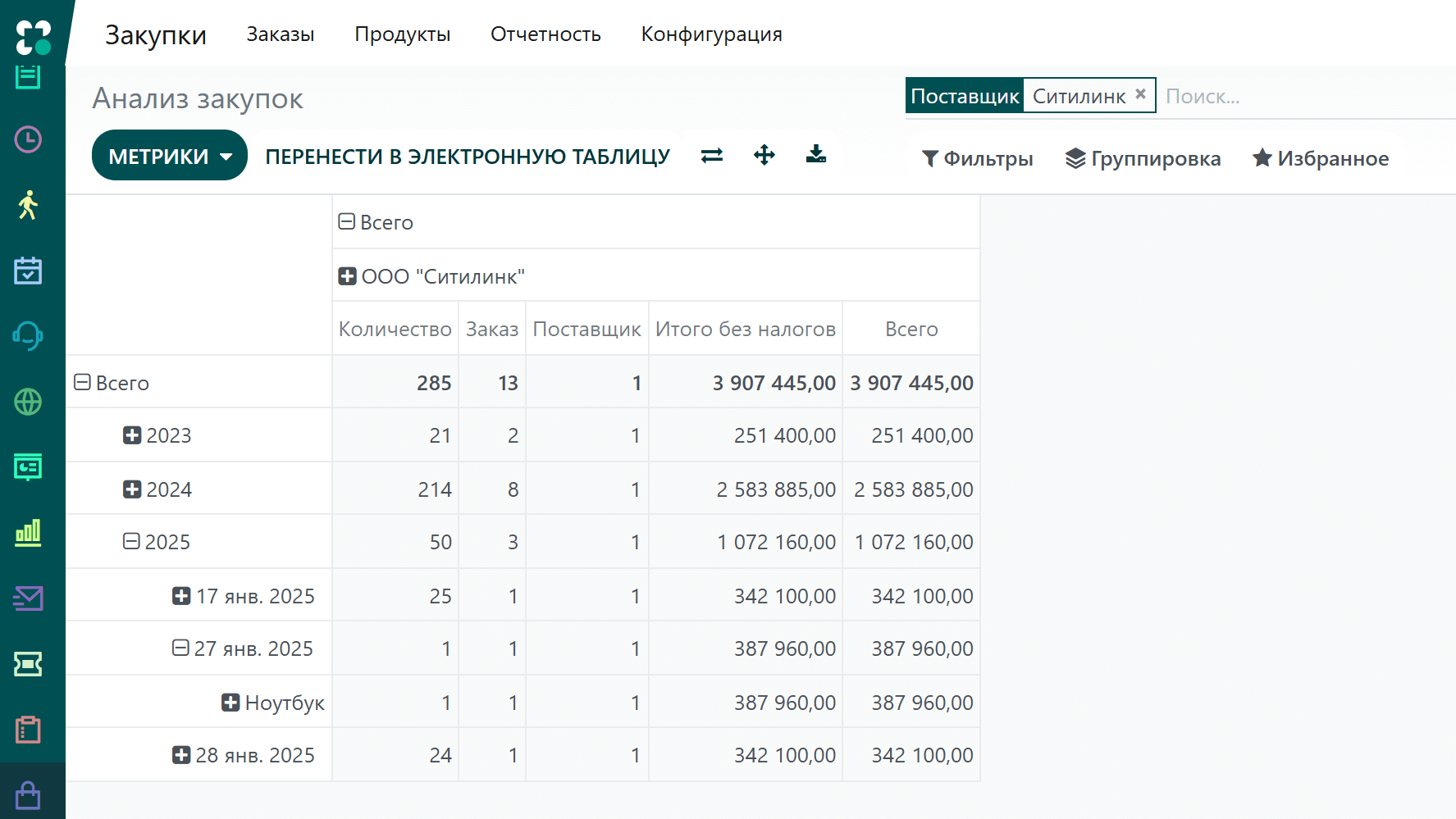Open the bar chart sidebar icon

28,533
